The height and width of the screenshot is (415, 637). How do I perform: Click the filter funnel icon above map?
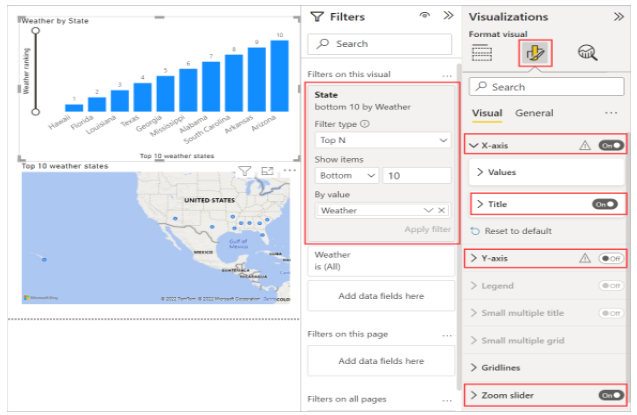(x=245, y=171)
